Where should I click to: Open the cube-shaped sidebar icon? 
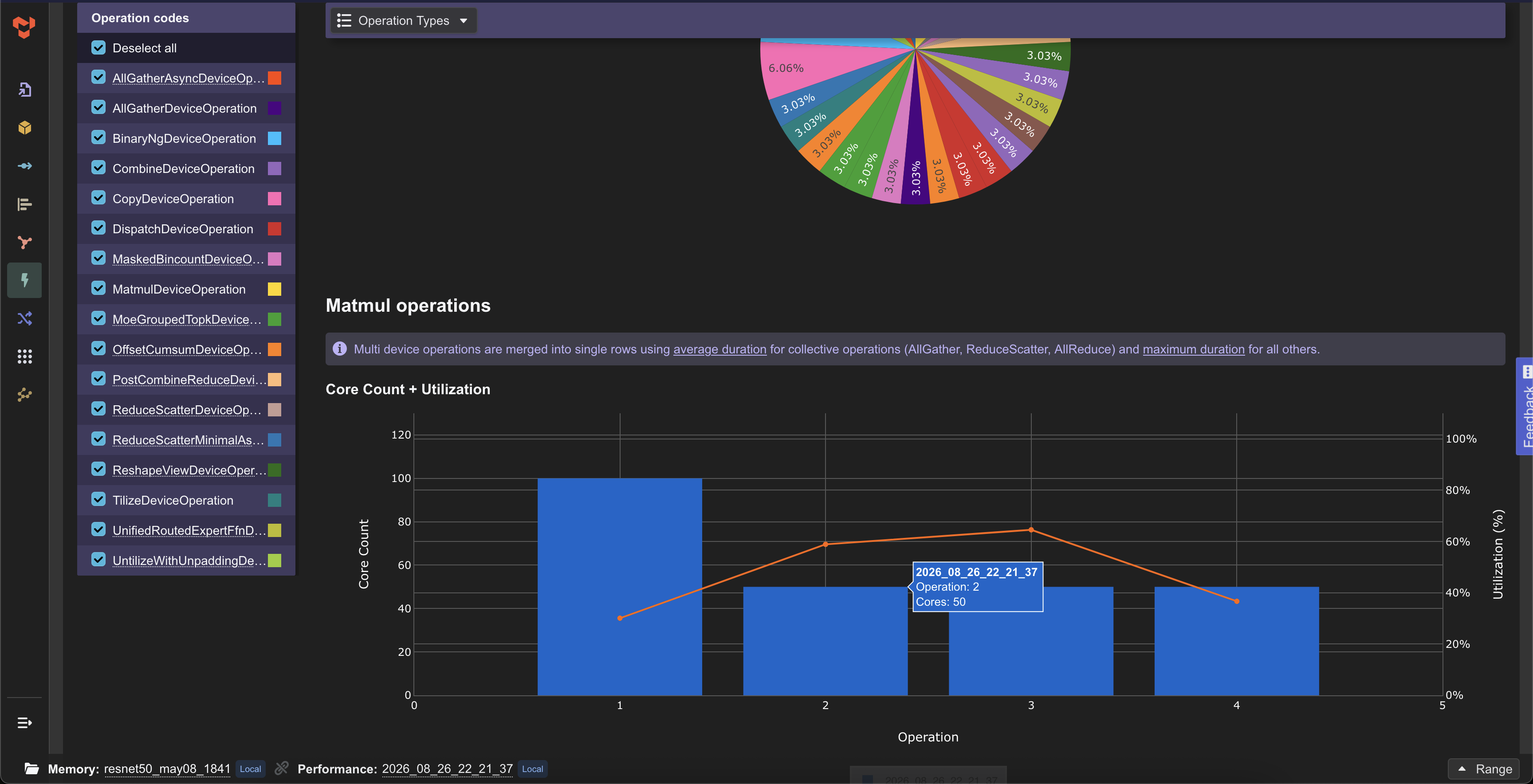click(24, 128)
